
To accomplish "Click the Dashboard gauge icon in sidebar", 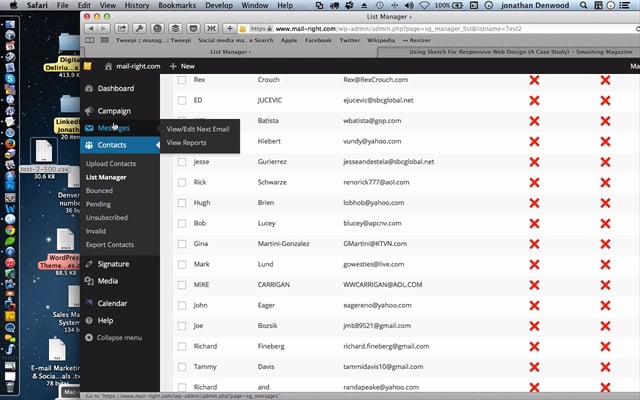I will tap(89, 88).
